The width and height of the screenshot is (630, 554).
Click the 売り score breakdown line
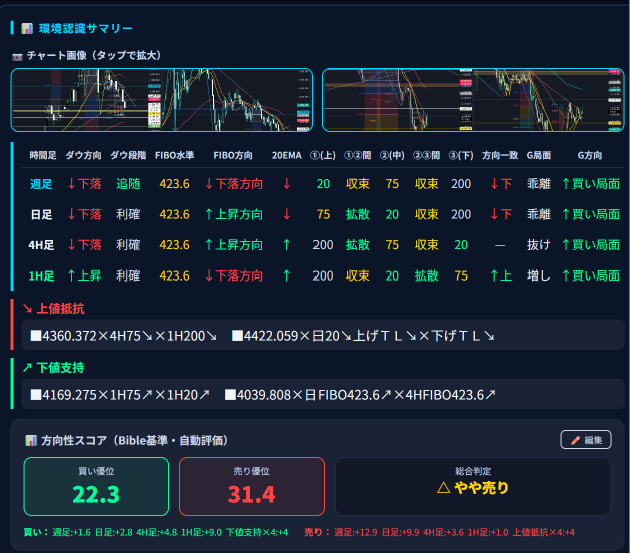[x=440, y=533]
